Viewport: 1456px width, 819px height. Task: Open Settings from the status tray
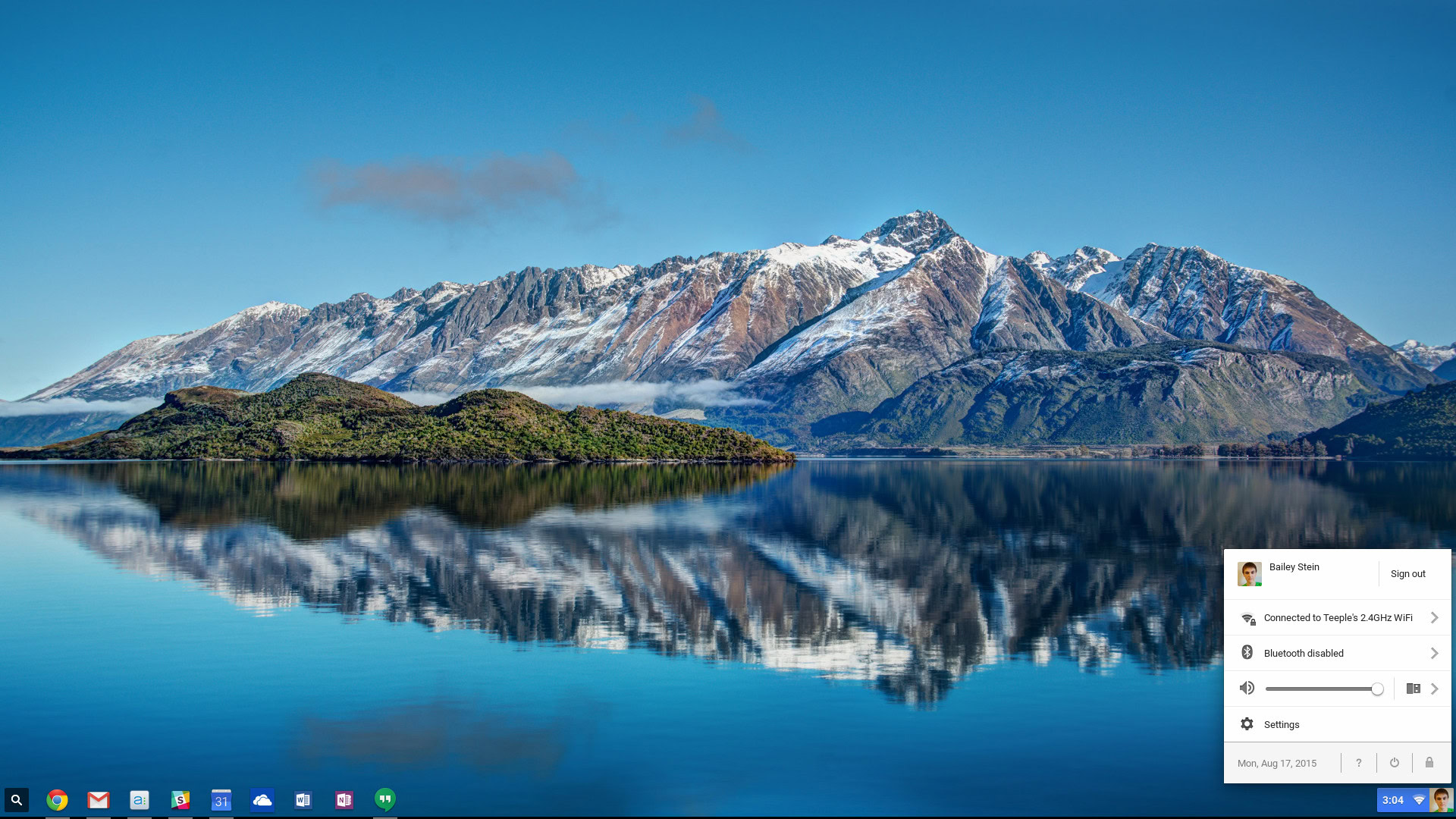pos(1282,725)
